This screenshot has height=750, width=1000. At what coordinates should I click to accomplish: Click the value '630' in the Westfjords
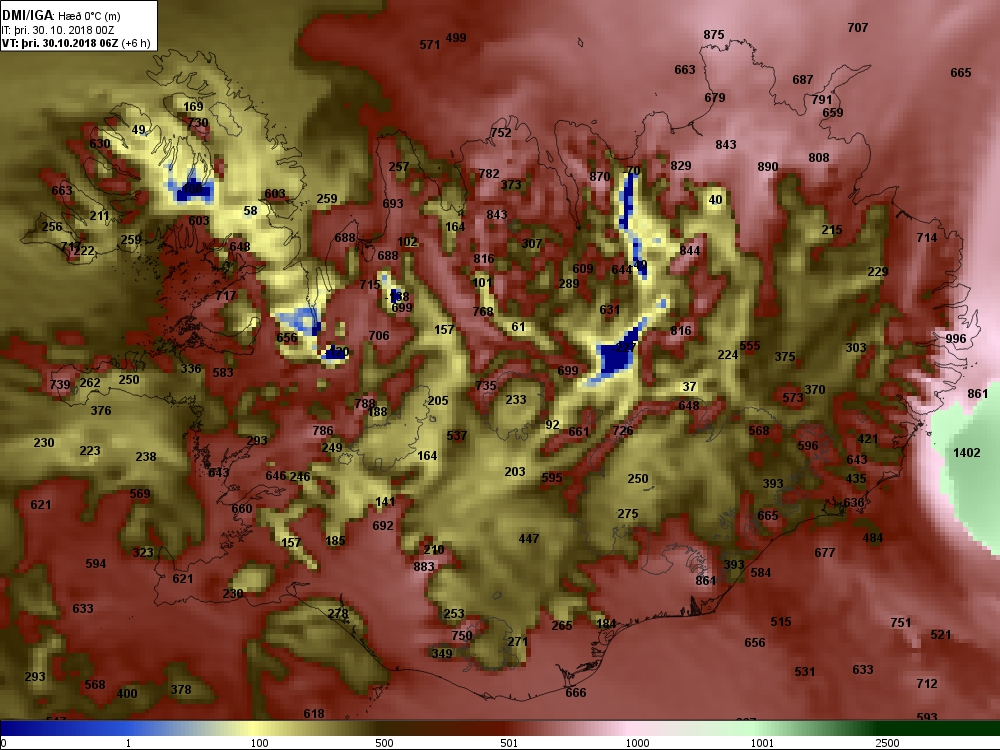(x=99, y=143)
